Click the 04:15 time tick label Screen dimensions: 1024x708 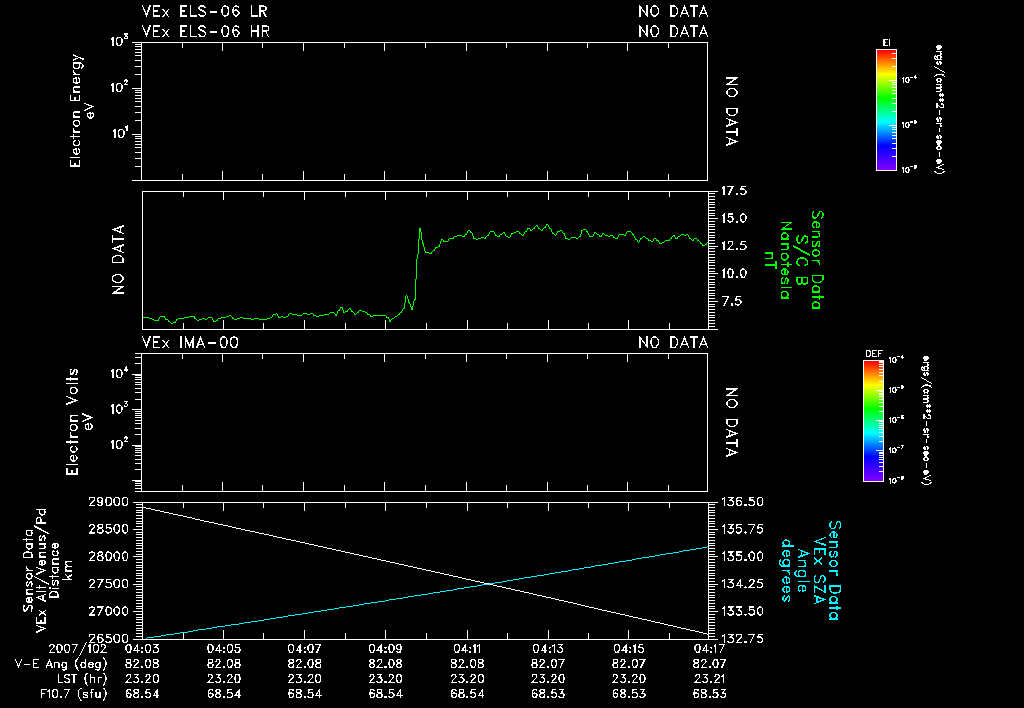point(629,649)
